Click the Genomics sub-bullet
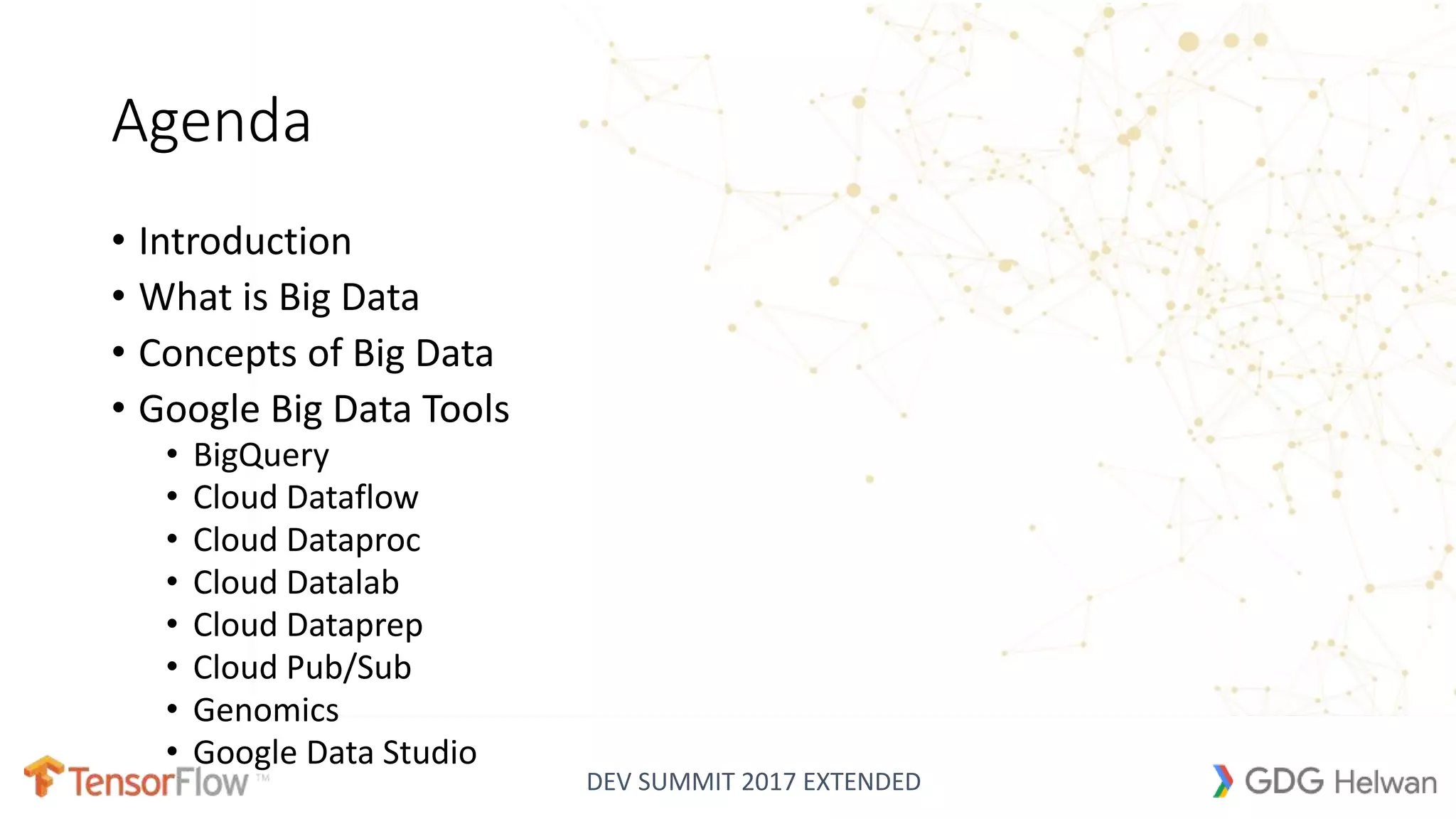Viewport: 1456px width, 819px height. (x=266, y=710)
